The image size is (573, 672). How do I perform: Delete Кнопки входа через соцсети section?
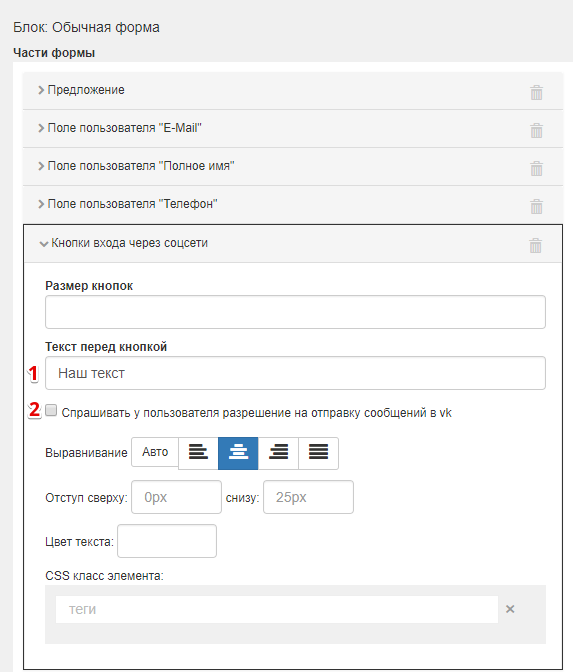pos(535,246)
